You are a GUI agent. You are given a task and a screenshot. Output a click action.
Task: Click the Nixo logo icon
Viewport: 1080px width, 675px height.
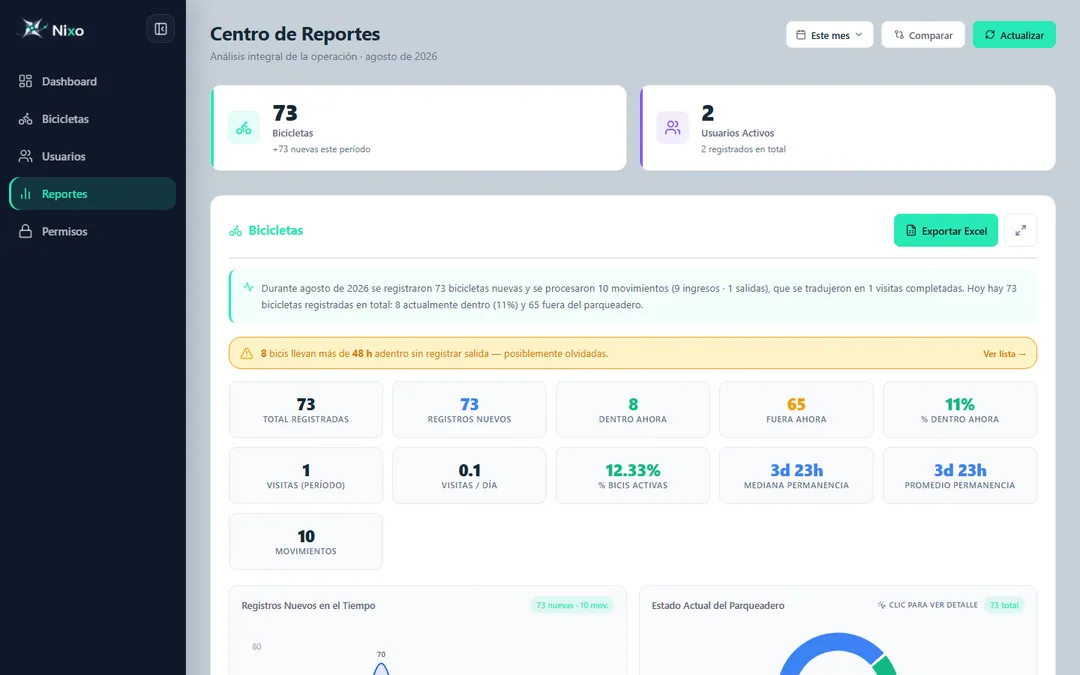point(32,29)
